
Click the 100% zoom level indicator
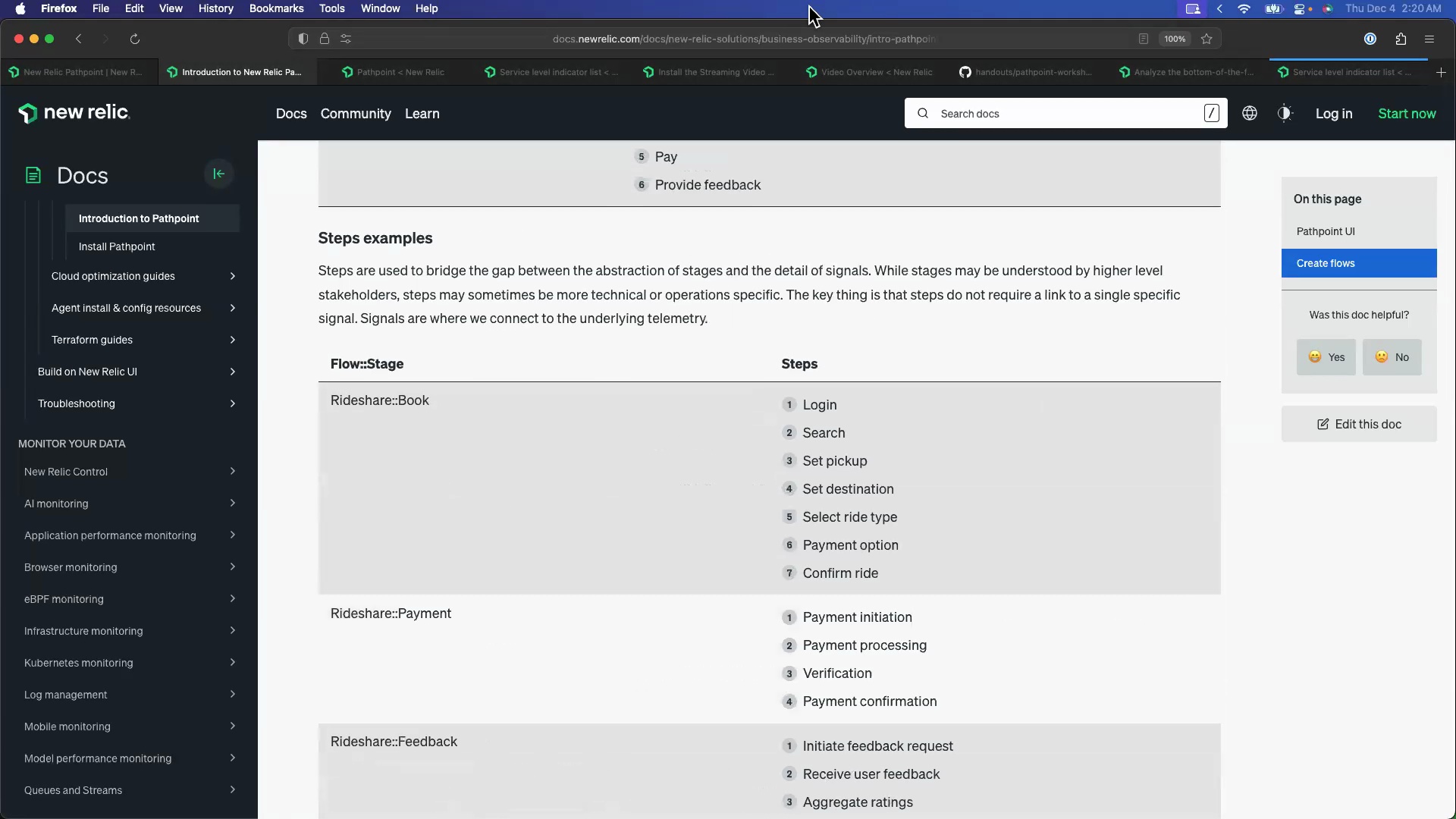1175,39
